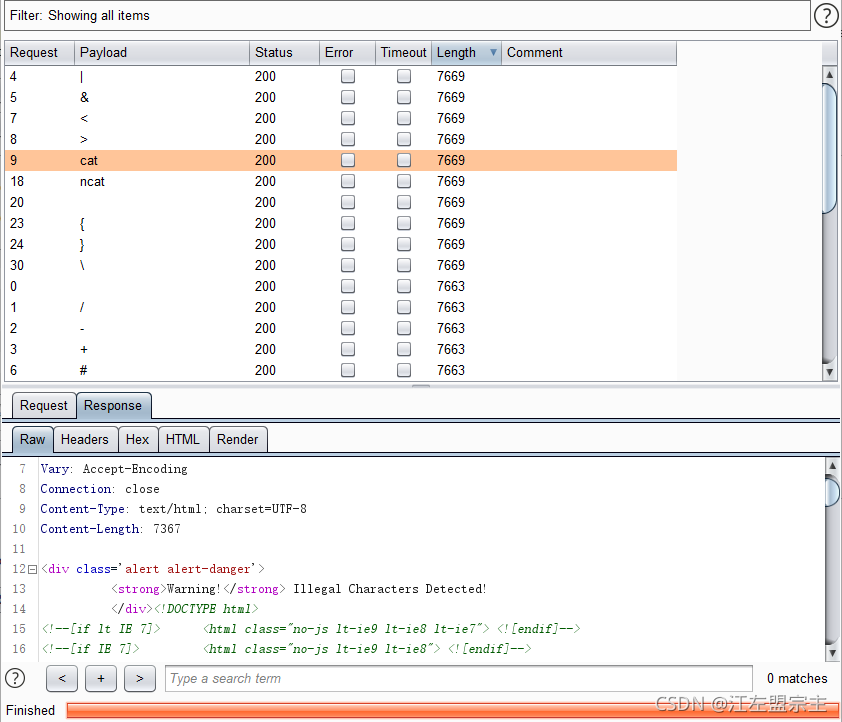Select request 30 with backslash payload

(340, 265)
